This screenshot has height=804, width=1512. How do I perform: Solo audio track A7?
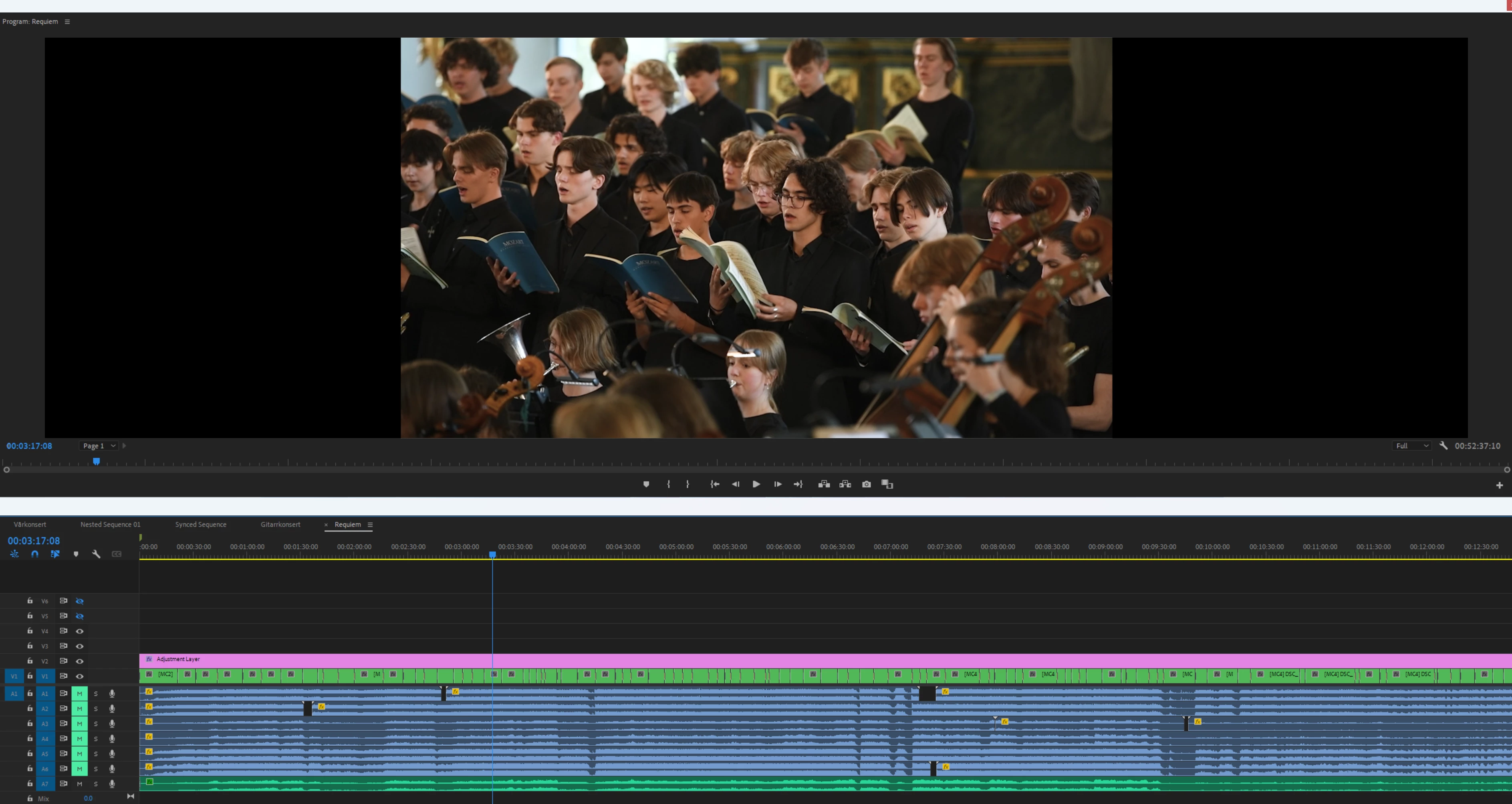[96, 784]
